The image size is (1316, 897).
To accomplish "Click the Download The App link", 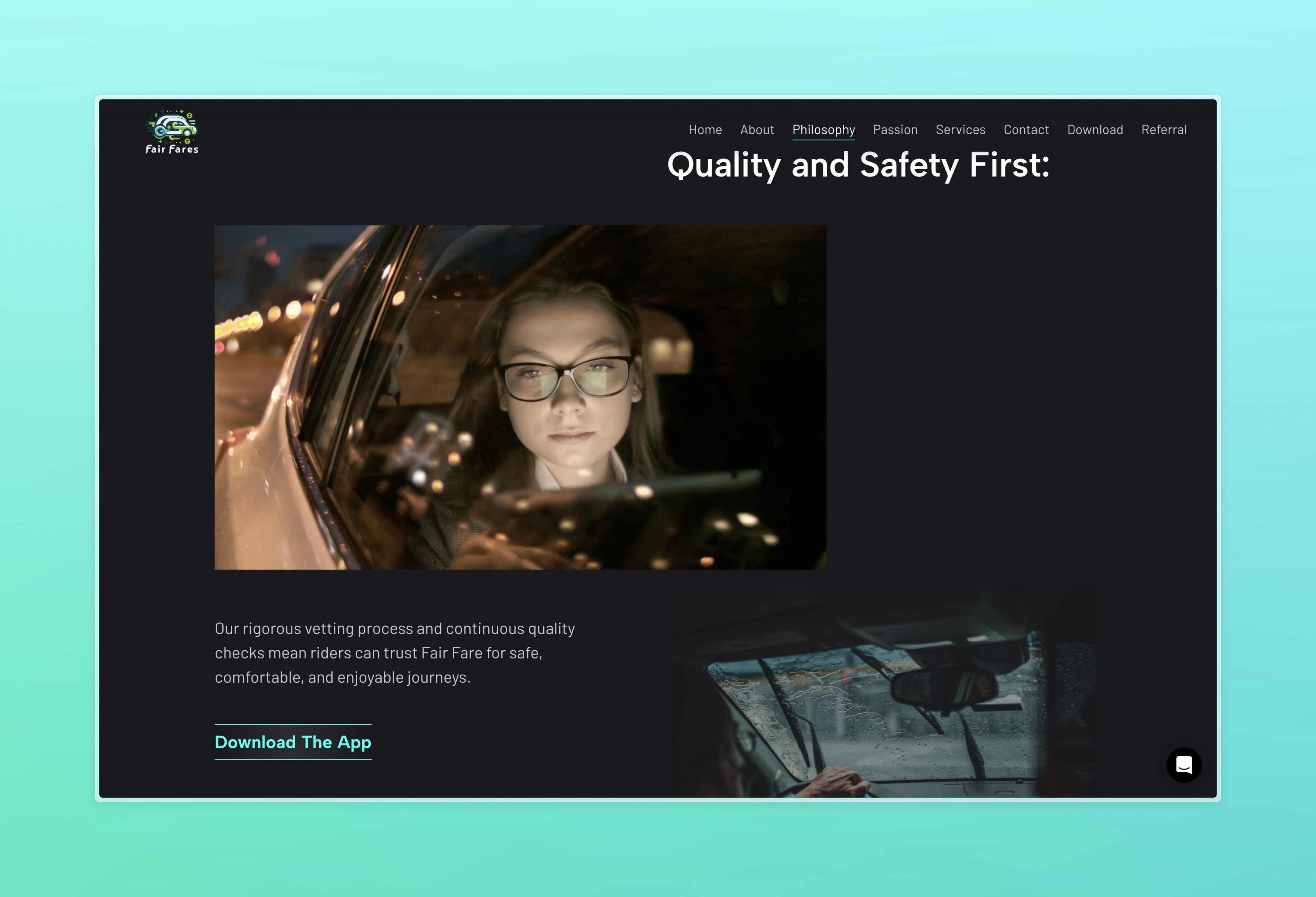I will tap(293, 742).
